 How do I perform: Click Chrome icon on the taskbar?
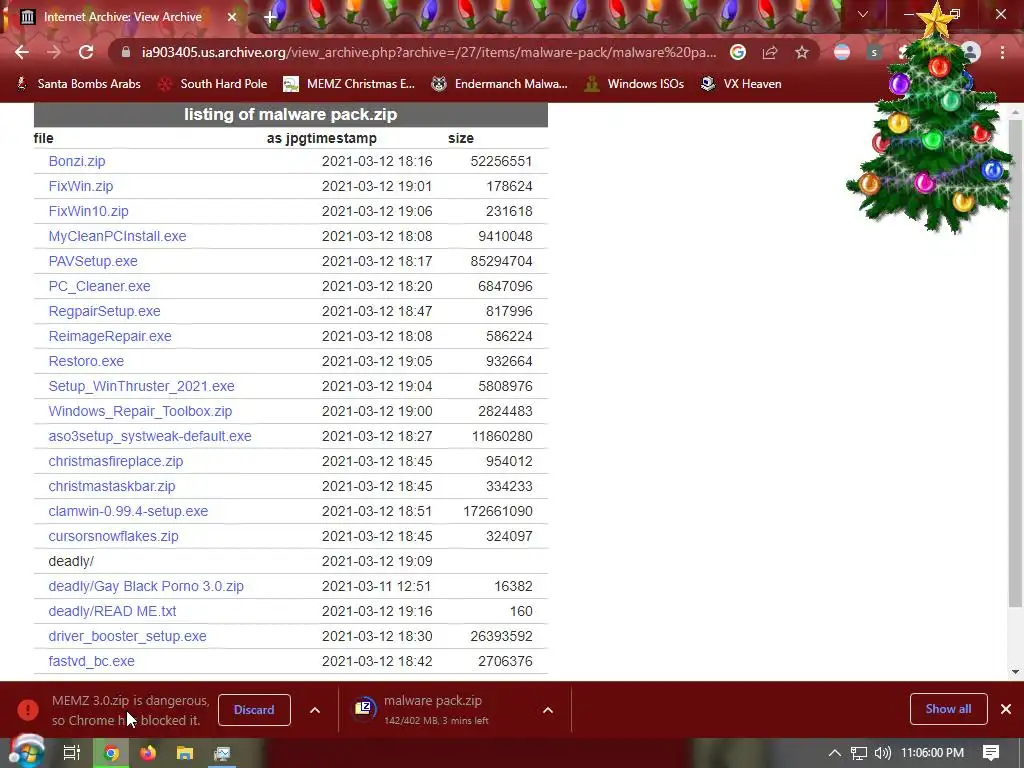tap(111, 753)
